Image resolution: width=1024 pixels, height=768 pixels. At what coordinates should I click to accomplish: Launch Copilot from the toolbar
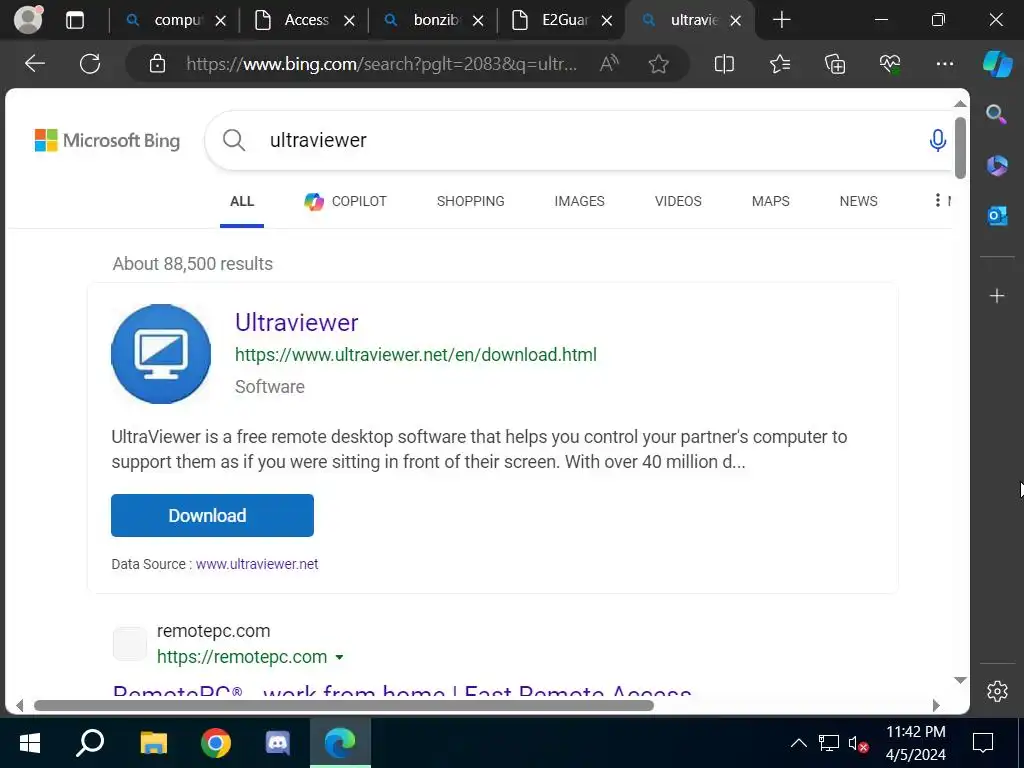(x=997, y=63)
